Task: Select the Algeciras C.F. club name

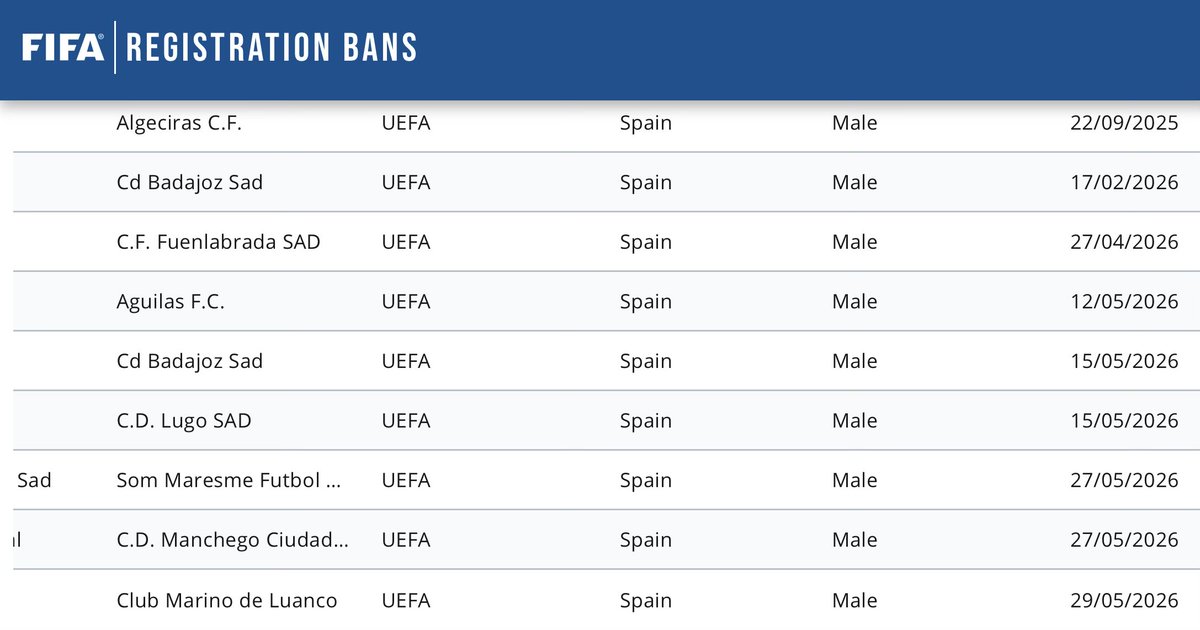Action: 179,123
